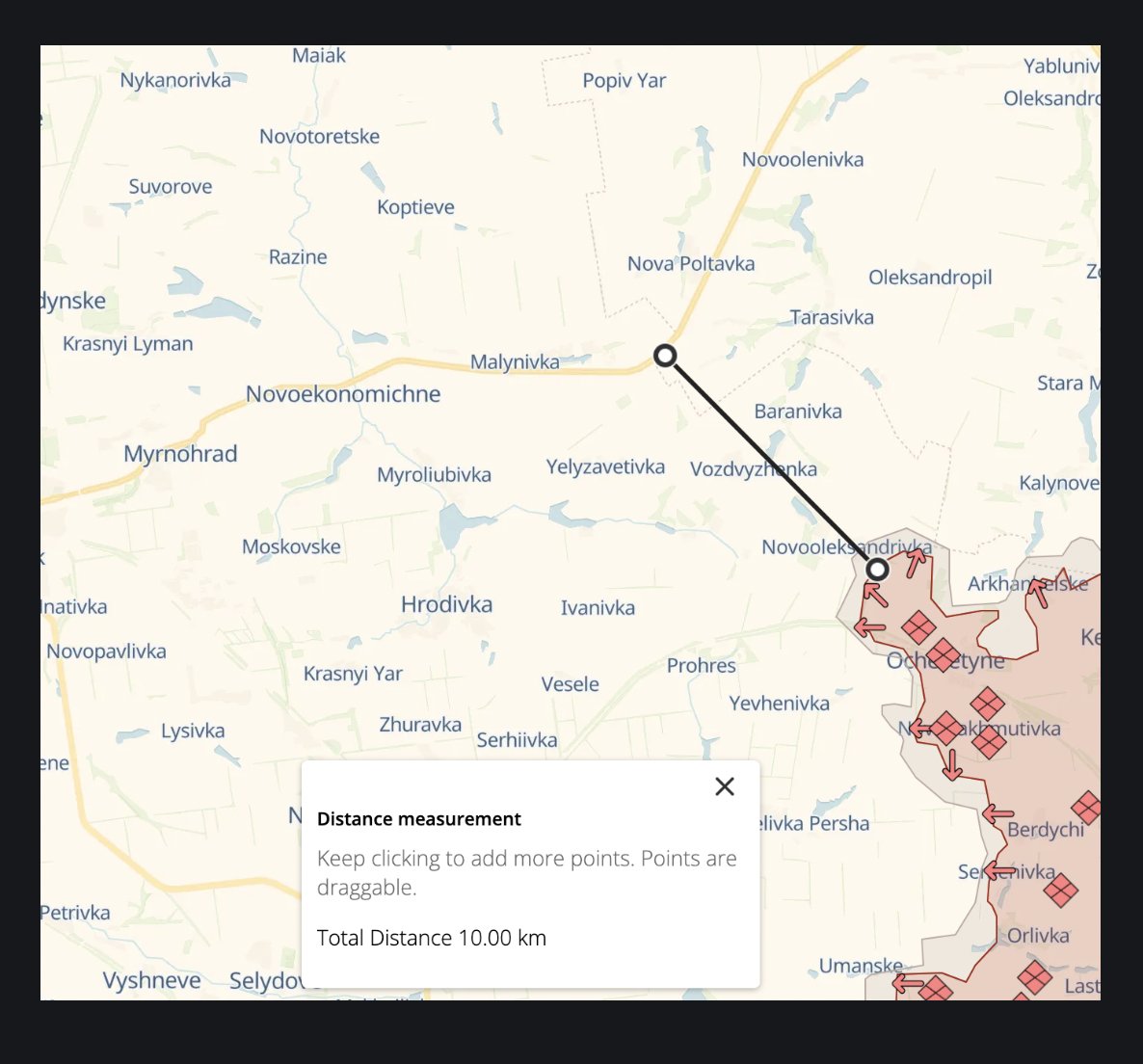The height and width of the screenshot is (1064, 1143).
Task: Click the Total Distance 10.00 km readout
Action: (432, 937)
